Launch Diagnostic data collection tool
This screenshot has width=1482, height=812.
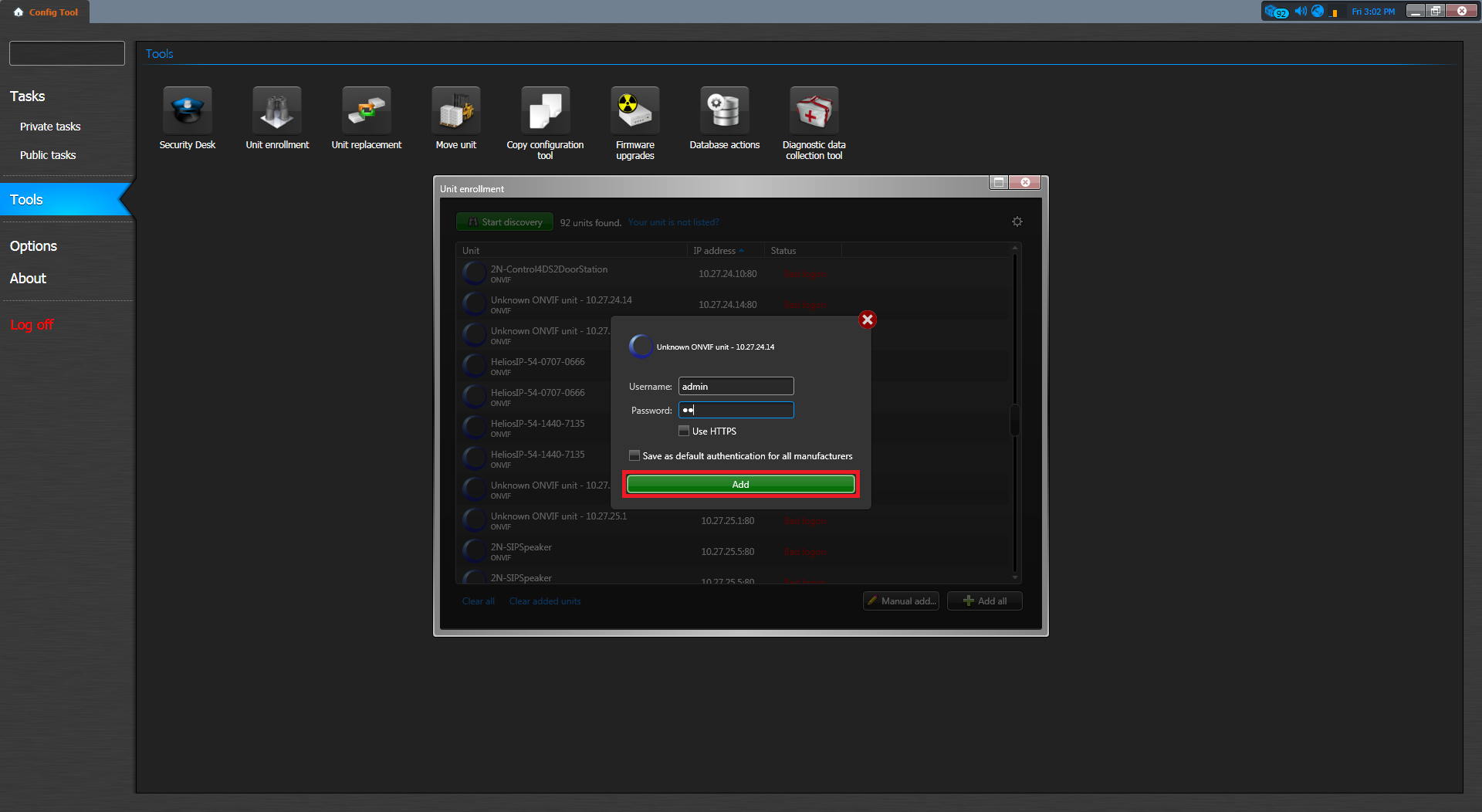(x=814, y=111)
